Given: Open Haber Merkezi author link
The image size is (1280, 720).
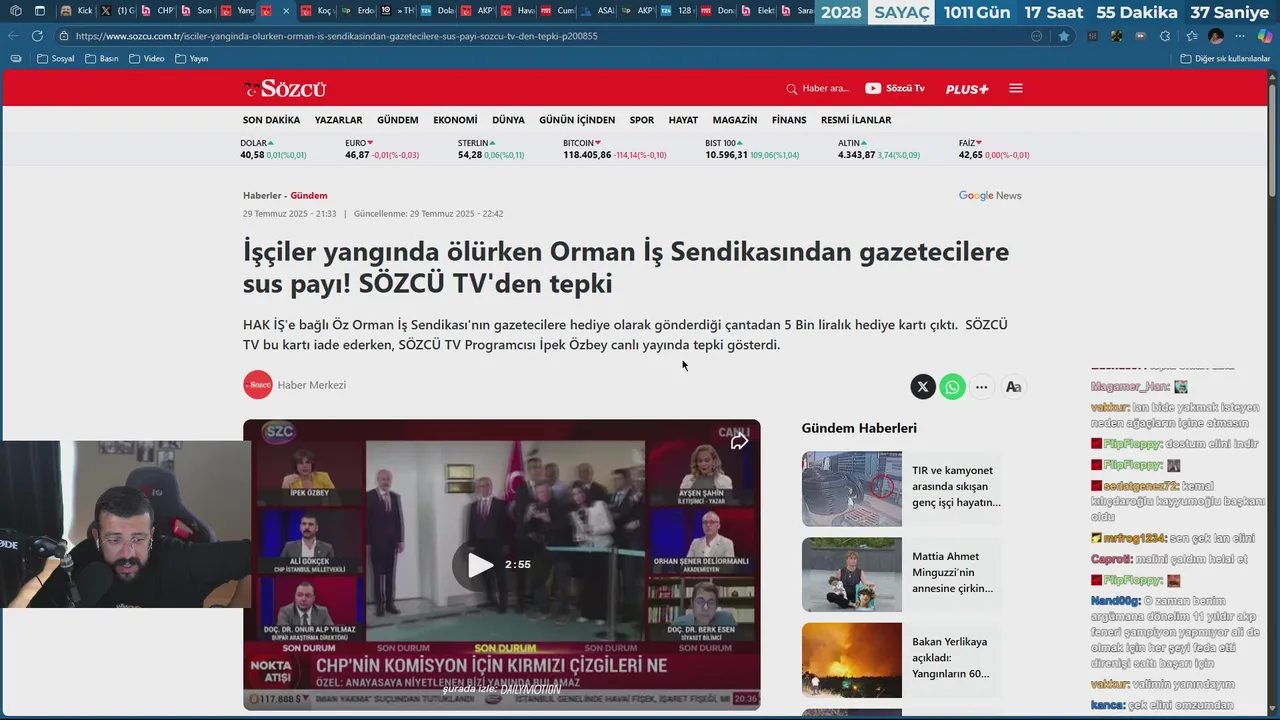Looking at the screenshot, I should point(312,385).
